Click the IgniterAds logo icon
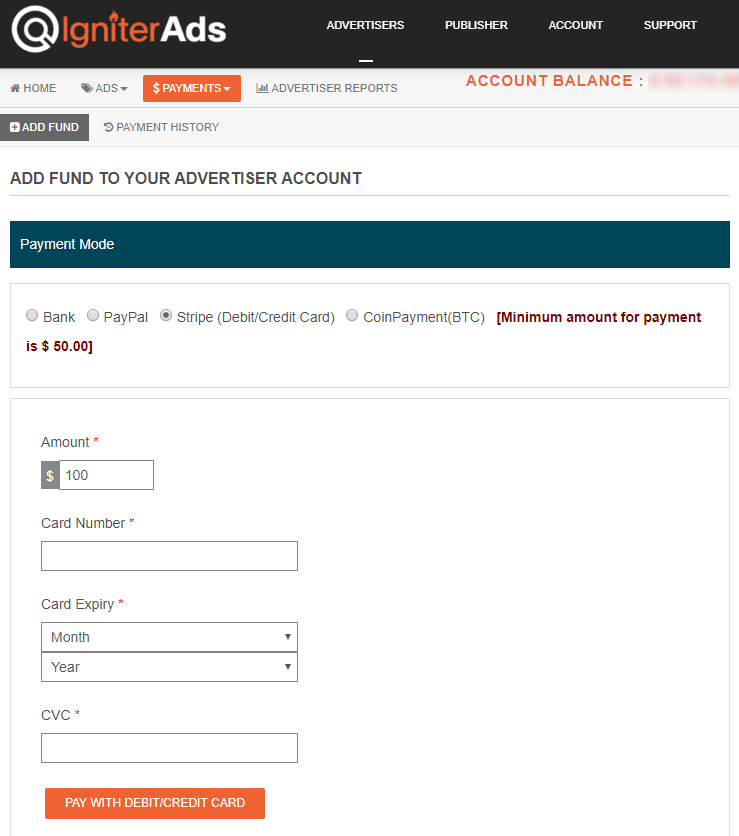 (x=35, y=29)
